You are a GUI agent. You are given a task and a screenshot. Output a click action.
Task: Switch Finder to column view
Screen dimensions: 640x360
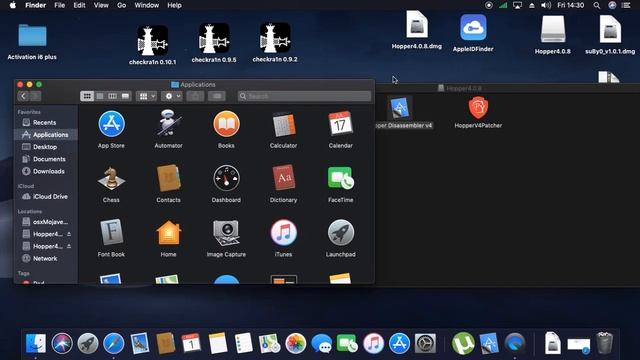point(112,96)
